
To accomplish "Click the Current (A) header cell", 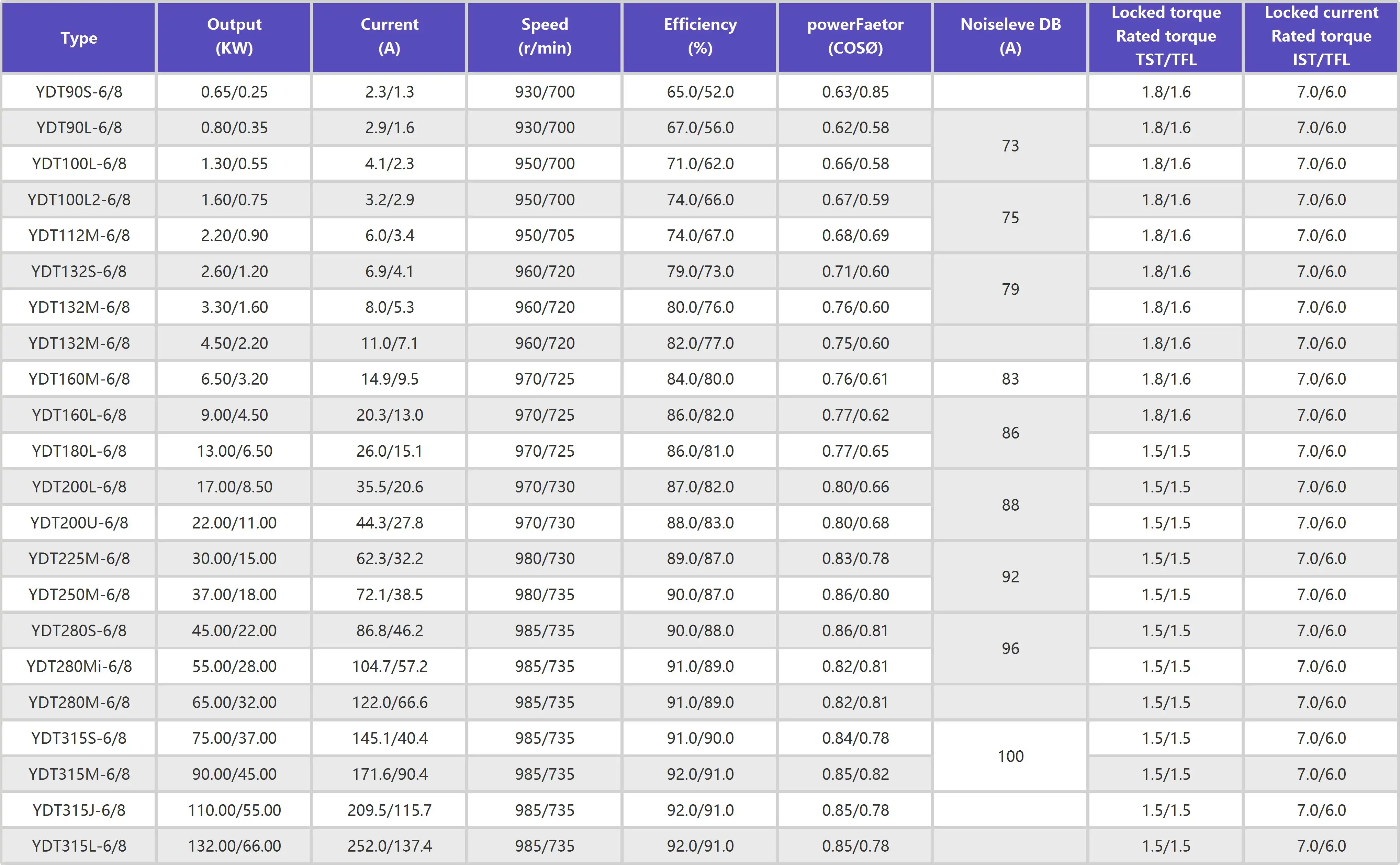I will pos(389,36).
